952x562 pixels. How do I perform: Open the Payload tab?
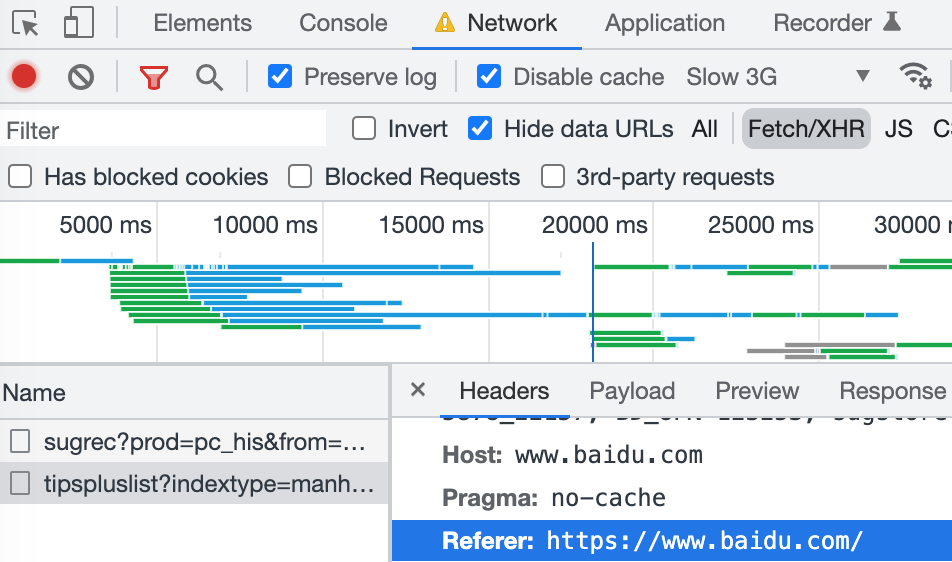(x=632, y=391)
